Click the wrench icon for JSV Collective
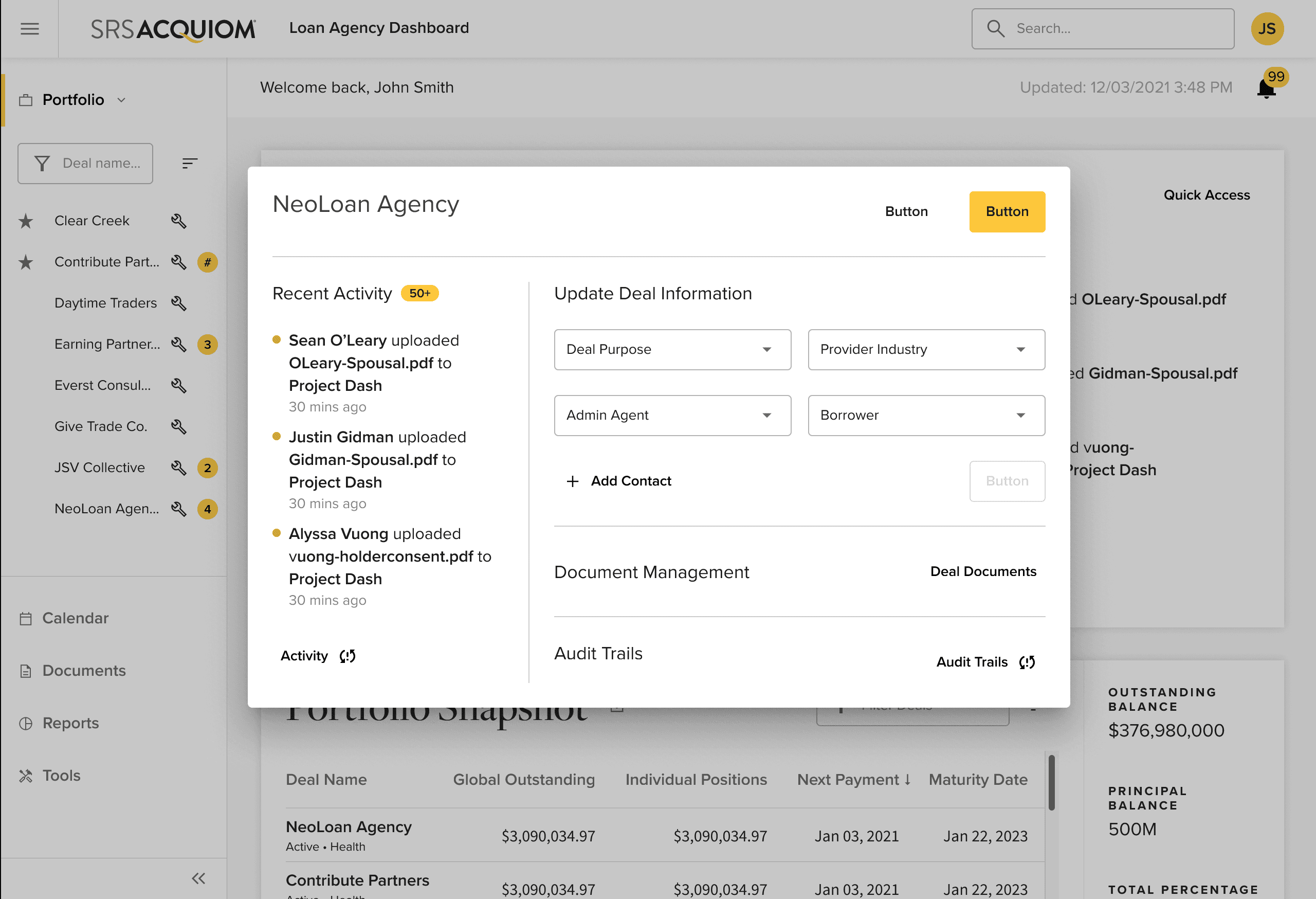This screenshot has height=899, width=1316. pos(178,468)
